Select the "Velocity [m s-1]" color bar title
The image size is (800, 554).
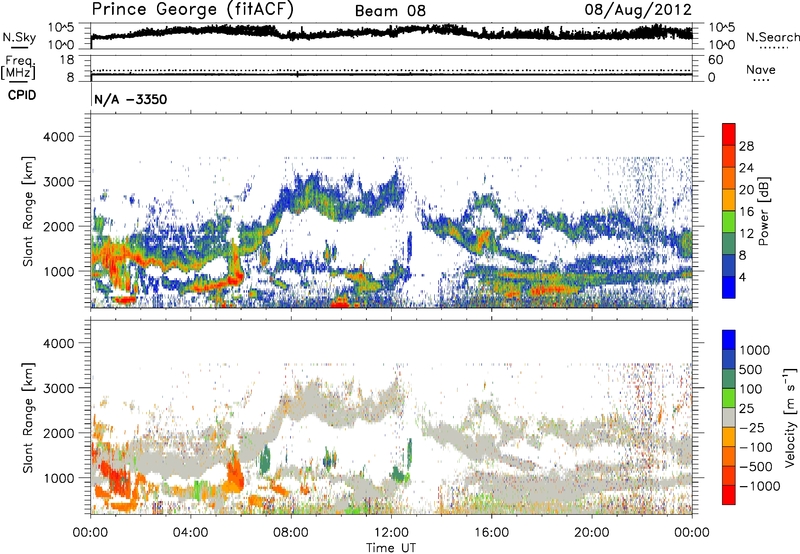tap(790, 417)
